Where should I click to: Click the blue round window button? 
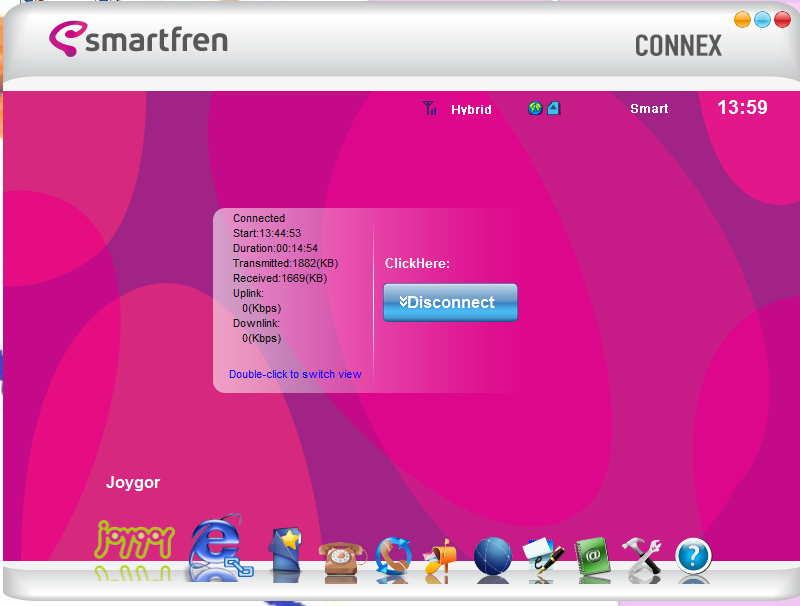(762, 20)
